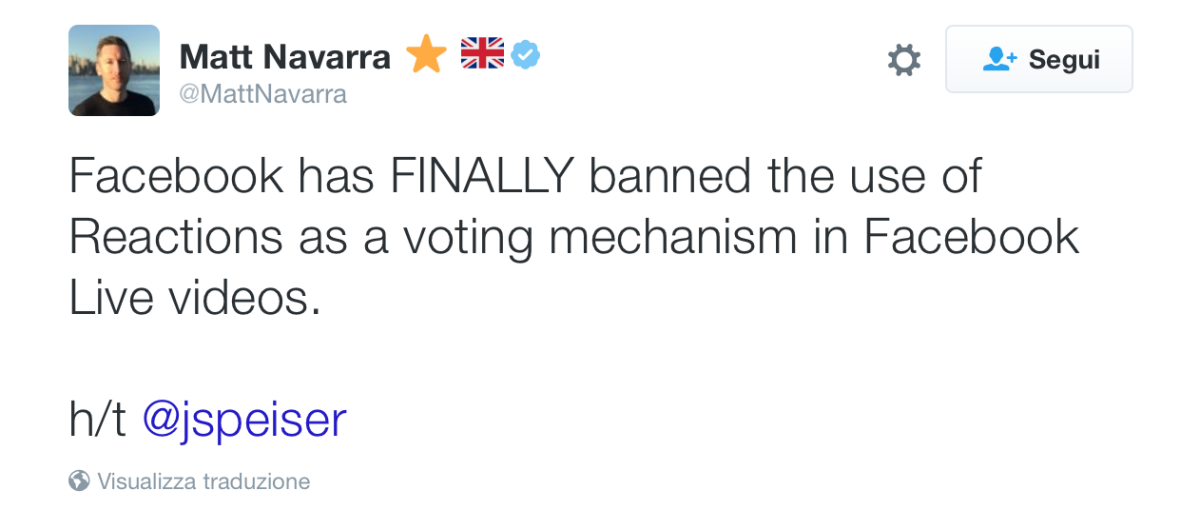Click the add-person icon in Segui
The width and height of the screenshot is (1200, 510).
pos(999,59)
